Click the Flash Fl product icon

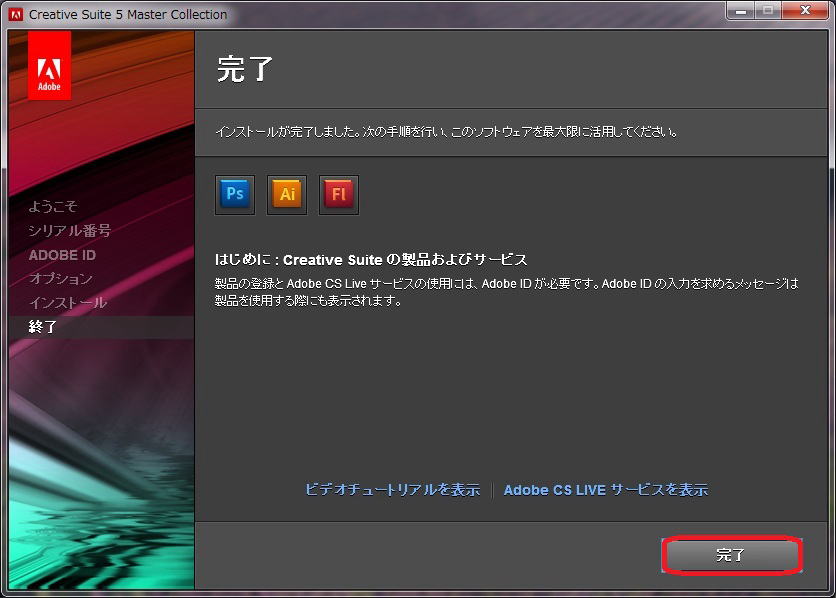tap(339, 195)
